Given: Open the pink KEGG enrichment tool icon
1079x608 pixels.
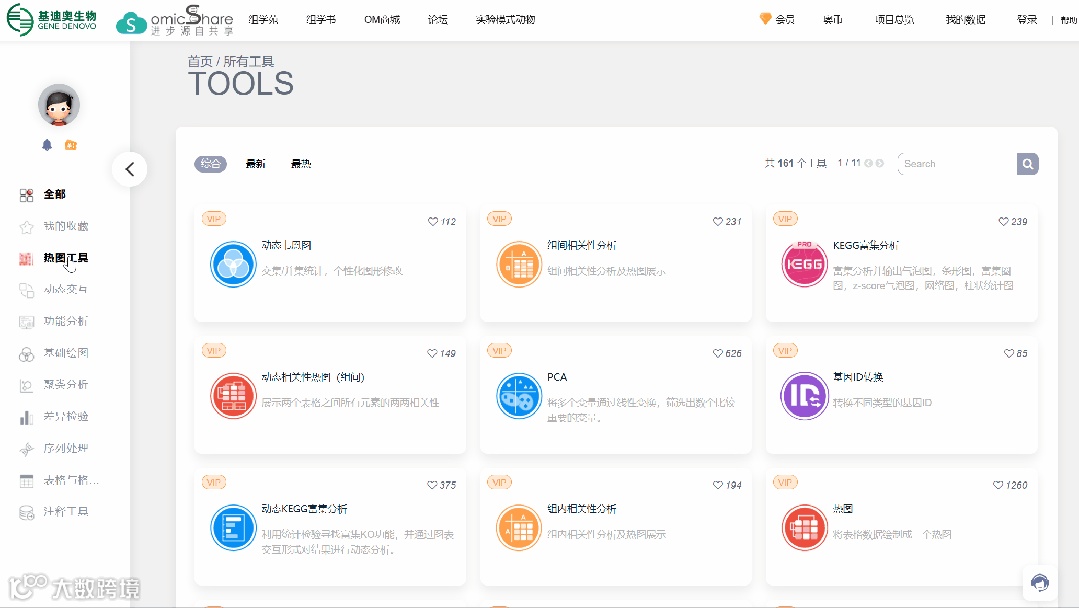Looking at the screenshot, I should [x=804, y=264].
